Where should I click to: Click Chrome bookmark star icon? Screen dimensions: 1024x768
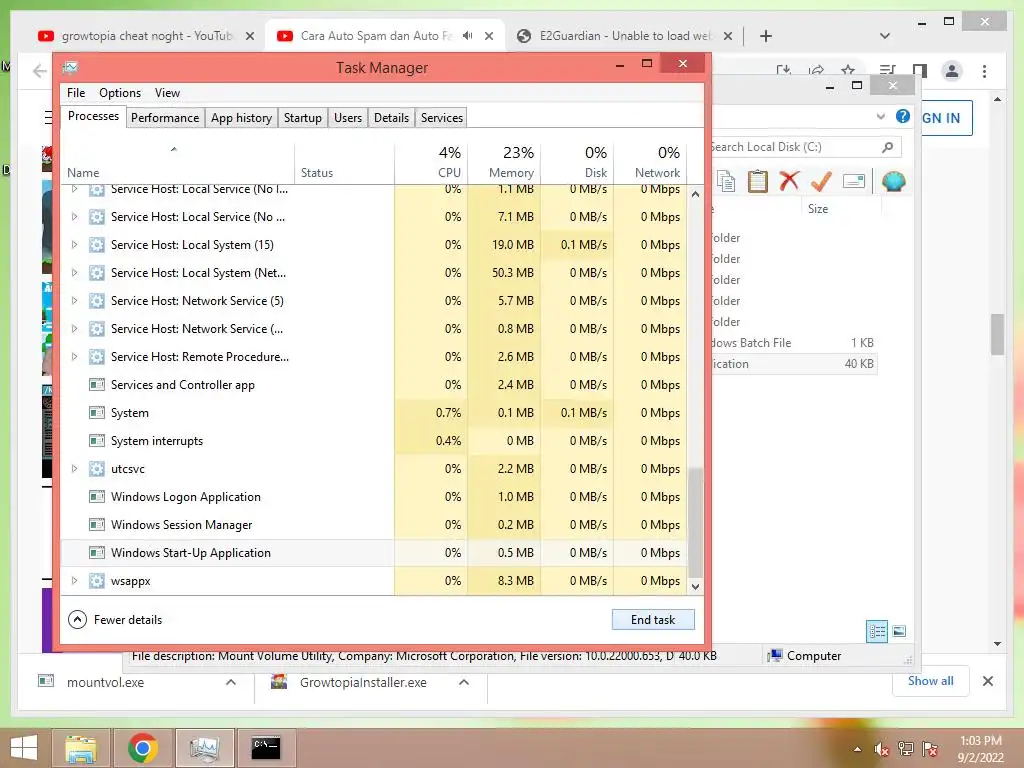848,70
